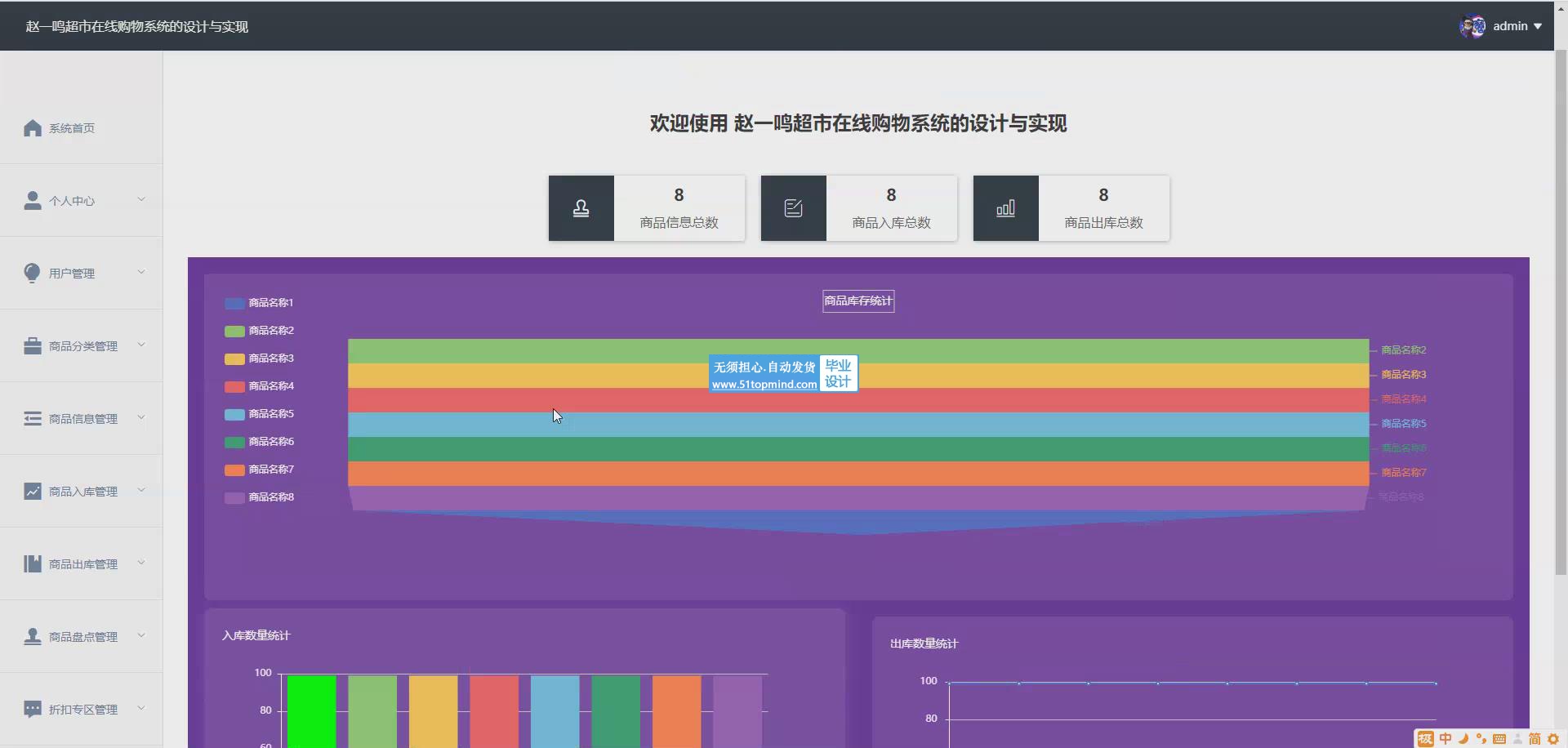Click the green 商品名称2 funnel band
Viewport: 1568px width, 748px height.
[858, 351]
